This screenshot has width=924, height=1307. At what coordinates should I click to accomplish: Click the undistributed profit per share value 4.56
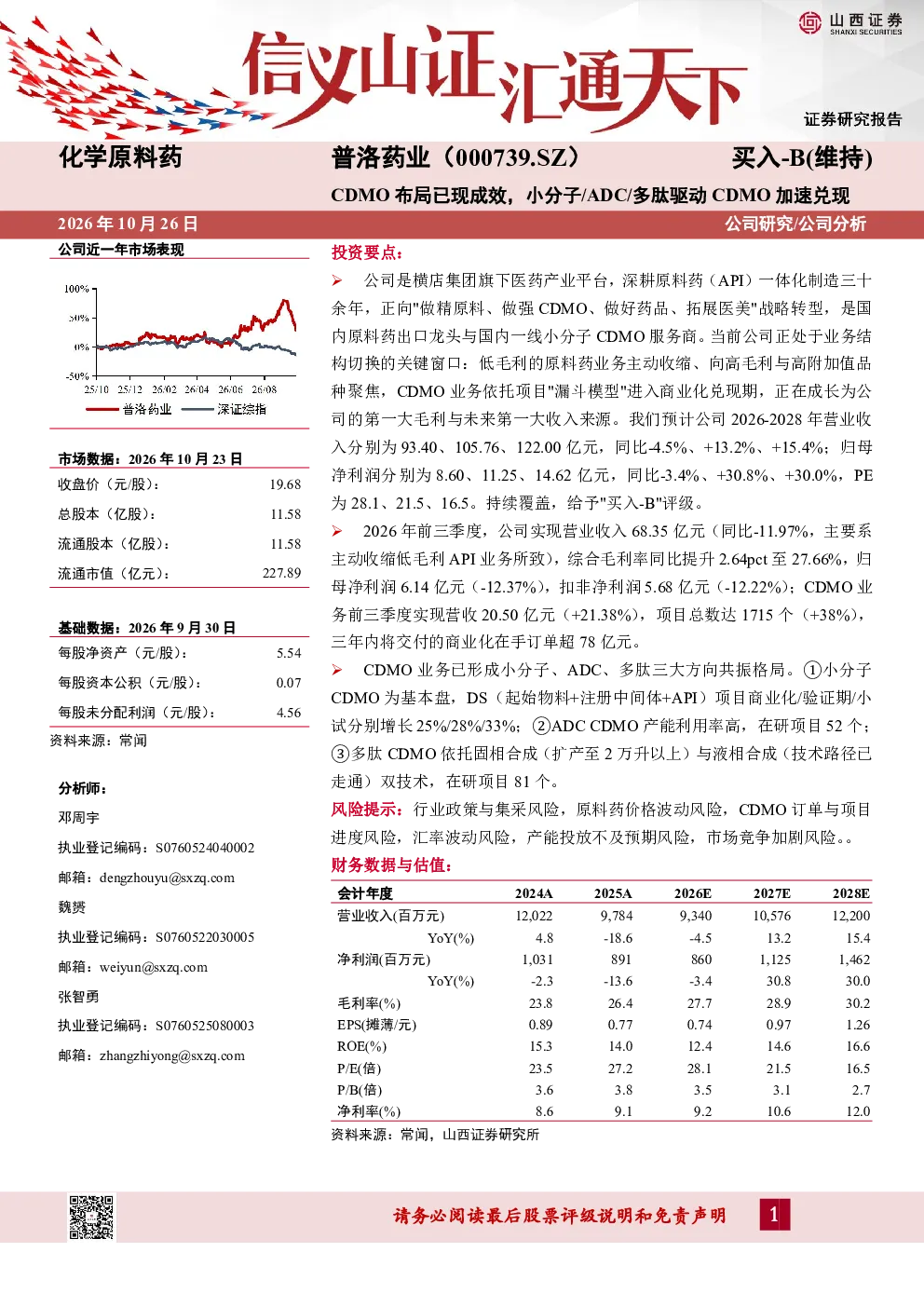pos(289,713)
